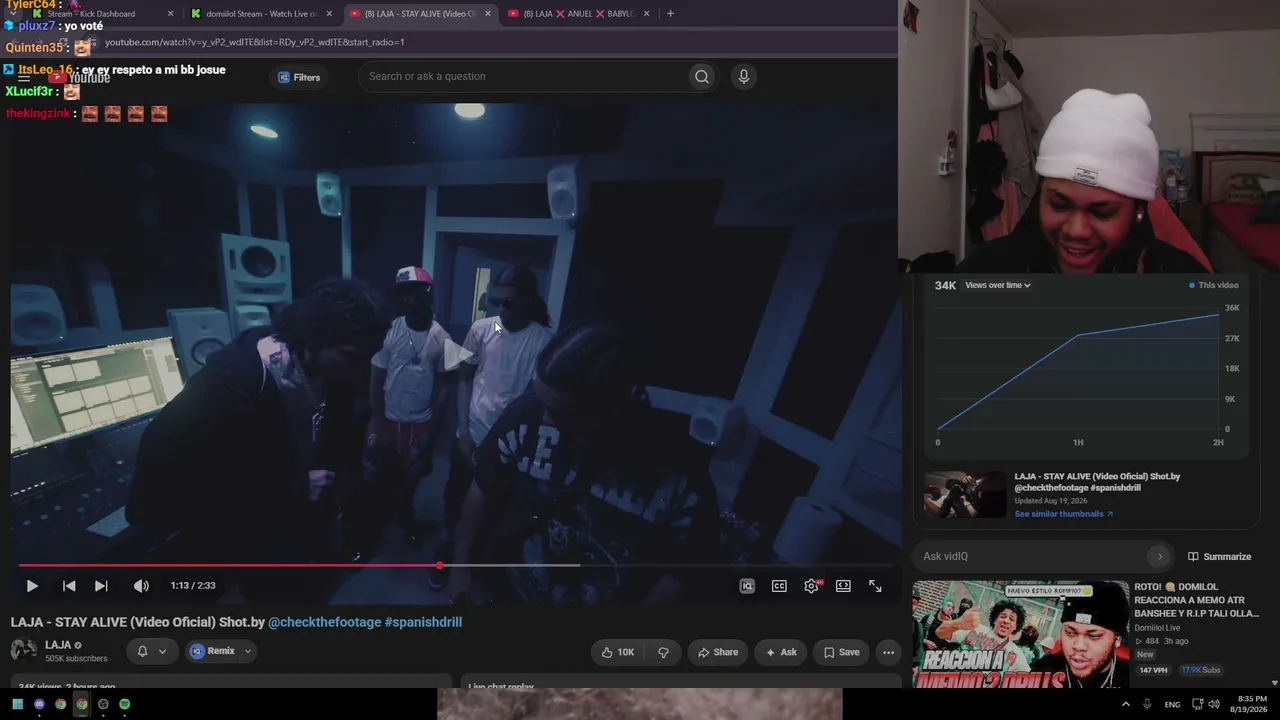Click the 'This video' chart legend

[x=1213, y=285]
